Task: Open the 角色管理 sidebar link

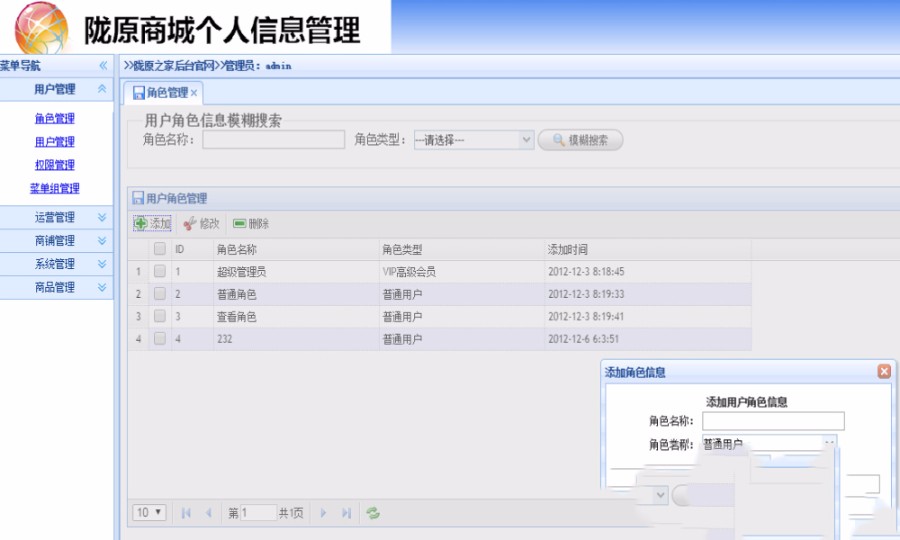Action: [55, 118]
